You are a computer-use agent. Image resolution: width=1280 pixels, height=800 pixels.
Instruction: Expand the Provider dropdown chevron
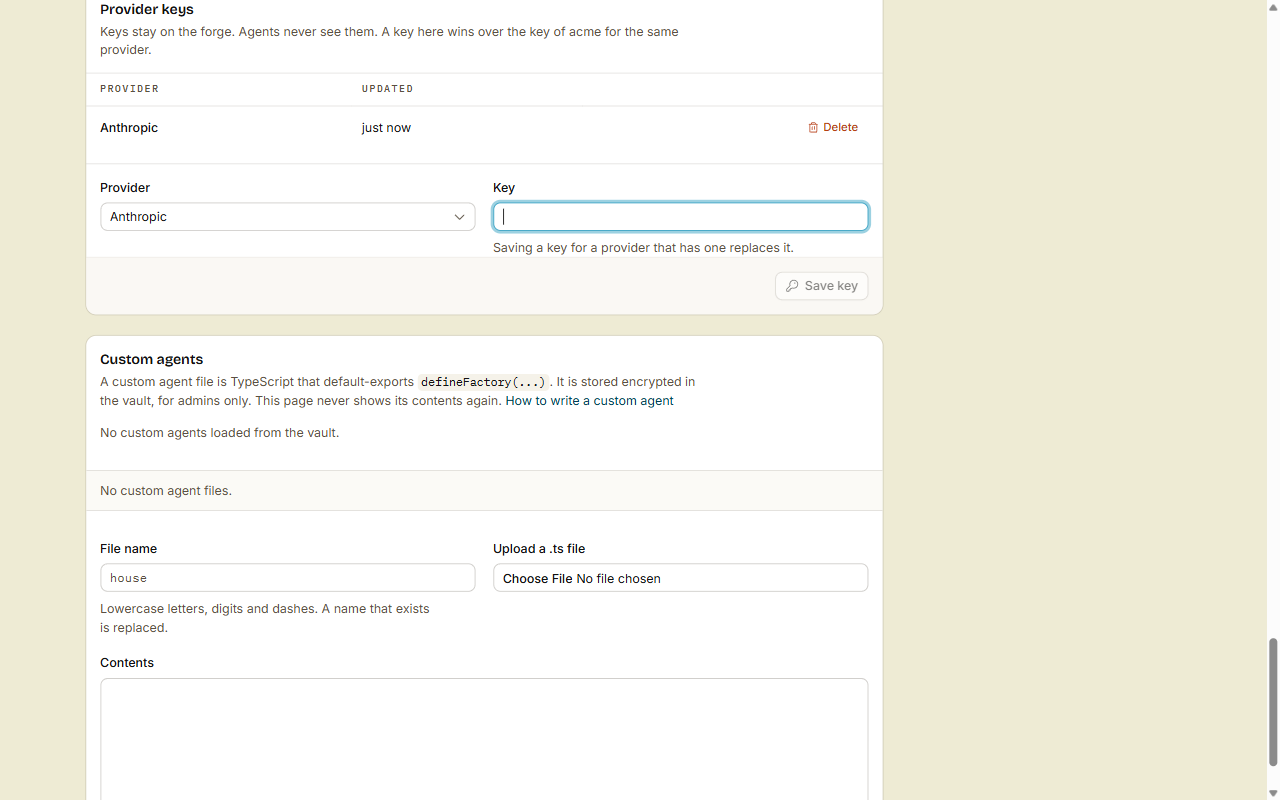pos(460,217)
